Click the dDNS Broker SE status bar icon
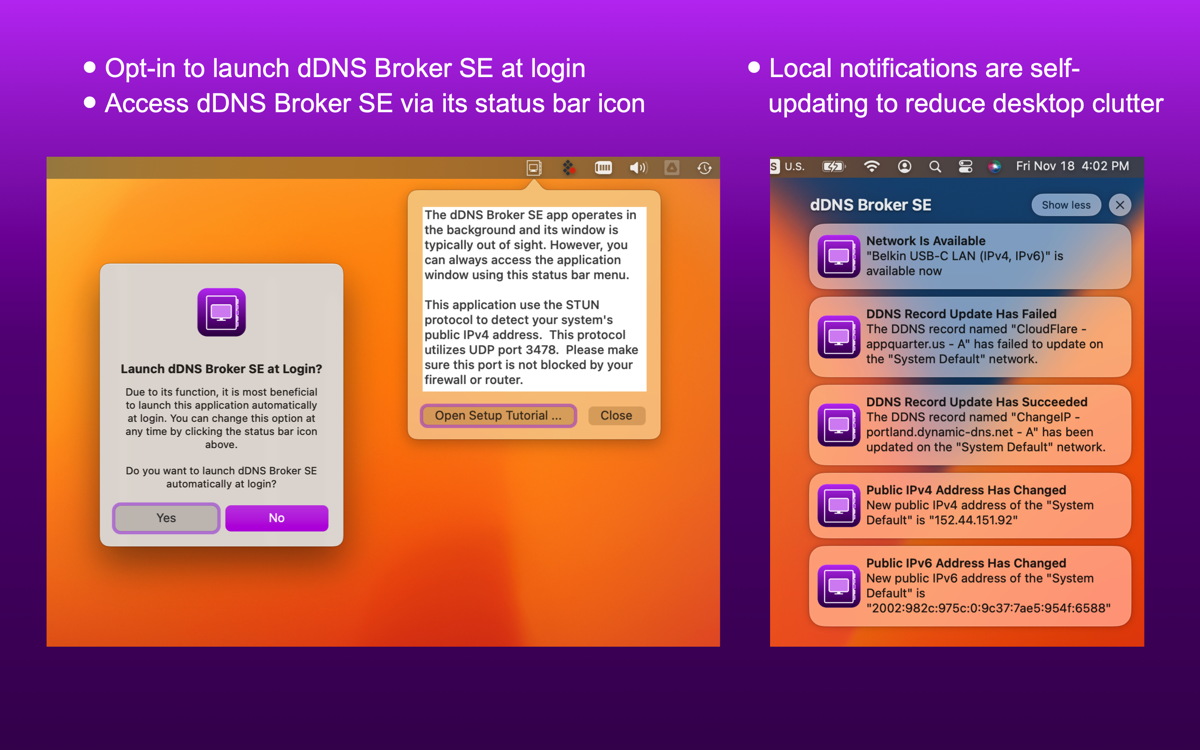This screenshot has width=1200, height=750. click(x=534, y=168)
